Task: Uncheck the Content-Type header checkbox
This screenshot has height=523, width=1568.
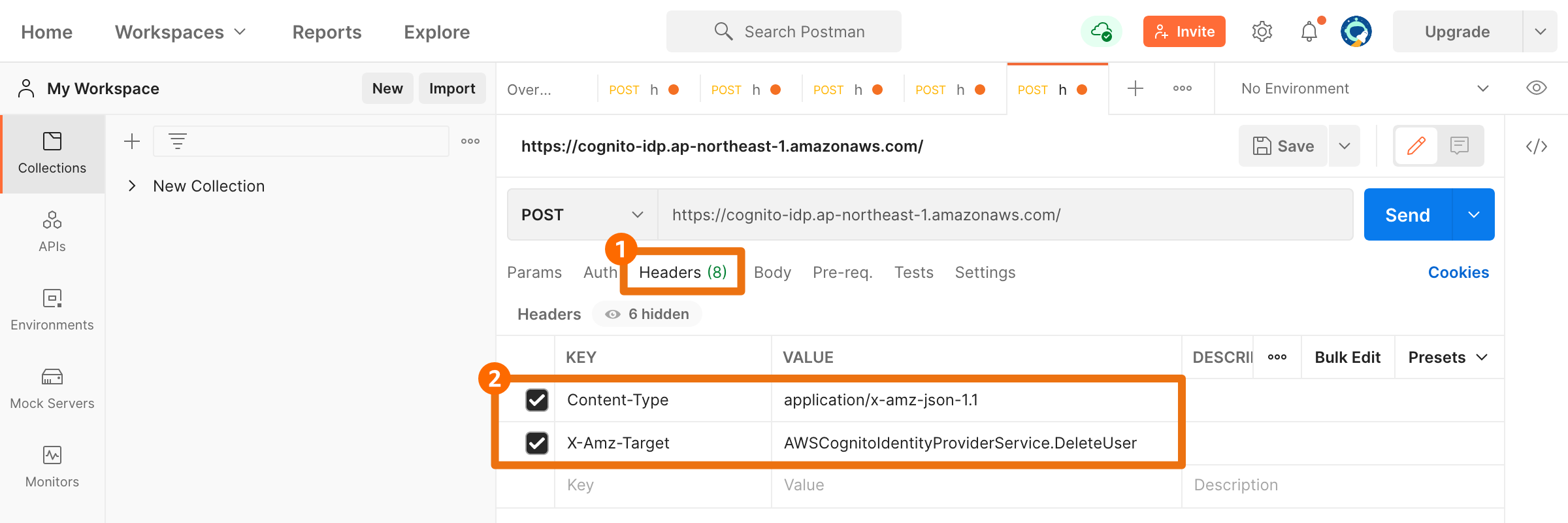Action: click(537, 399)
